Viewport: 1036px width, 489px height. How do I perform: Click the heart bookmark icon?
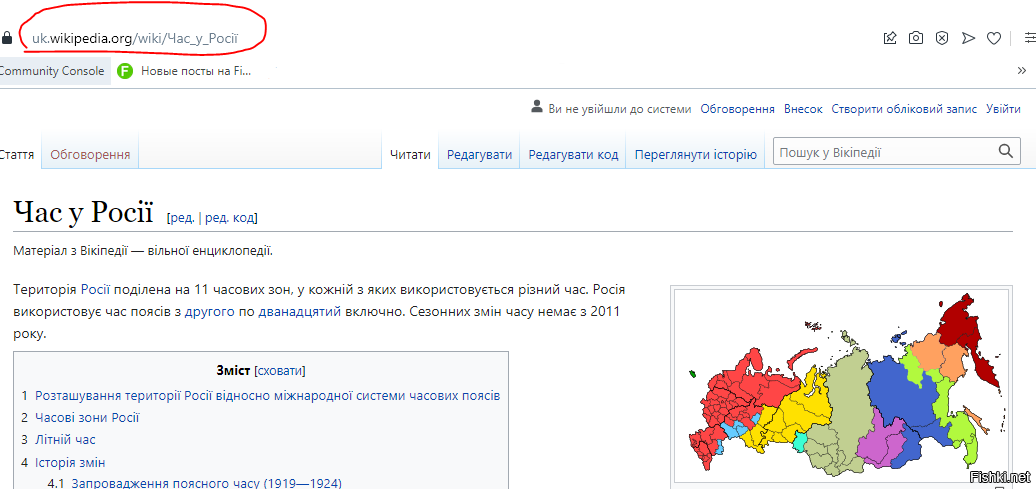click(x=994, y=38)
